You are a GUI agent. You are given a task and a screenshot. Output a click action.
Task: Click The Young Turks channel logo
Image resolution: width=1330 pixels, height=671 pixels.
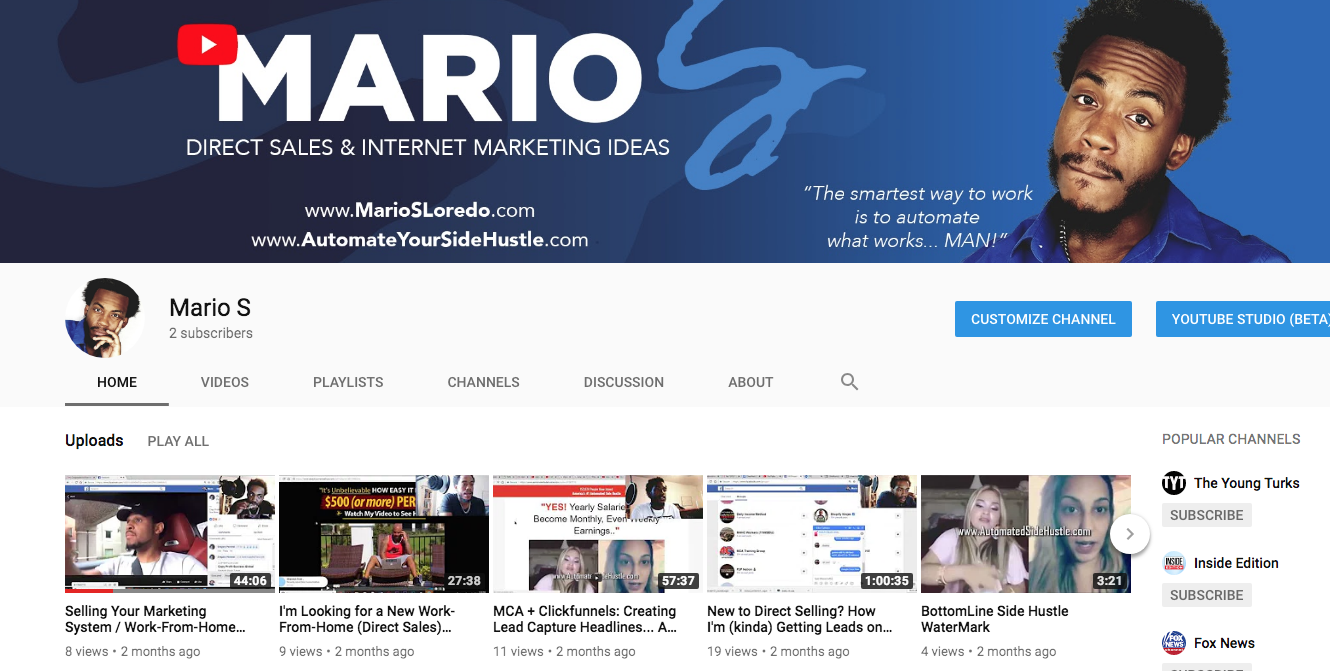coord(1174,483)
